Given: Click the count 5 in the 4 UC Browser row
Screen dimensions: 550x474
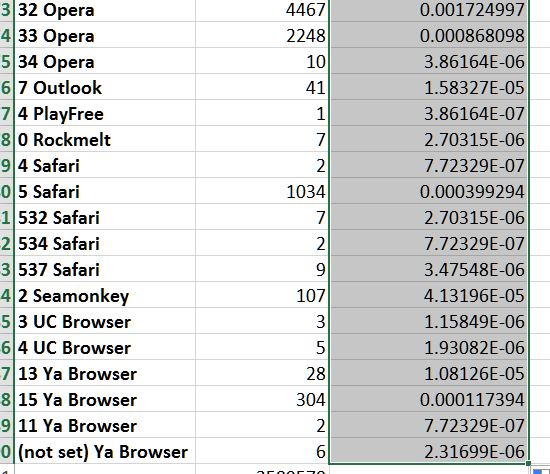Looking at the screenshot, I should (262, 346).
